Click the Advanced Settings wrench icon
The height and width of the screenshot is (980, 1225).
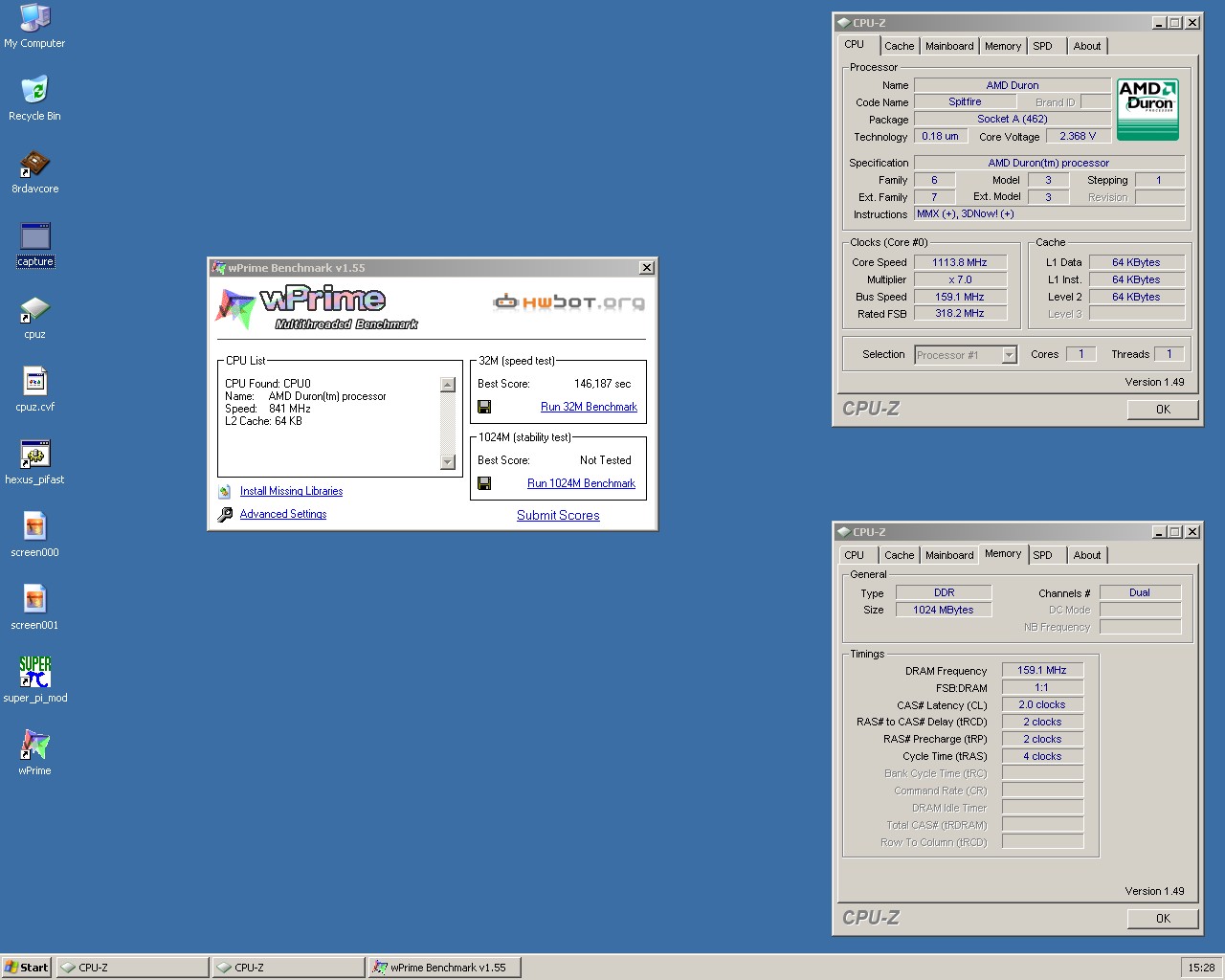pyautogui.click(x=225, y=514)
